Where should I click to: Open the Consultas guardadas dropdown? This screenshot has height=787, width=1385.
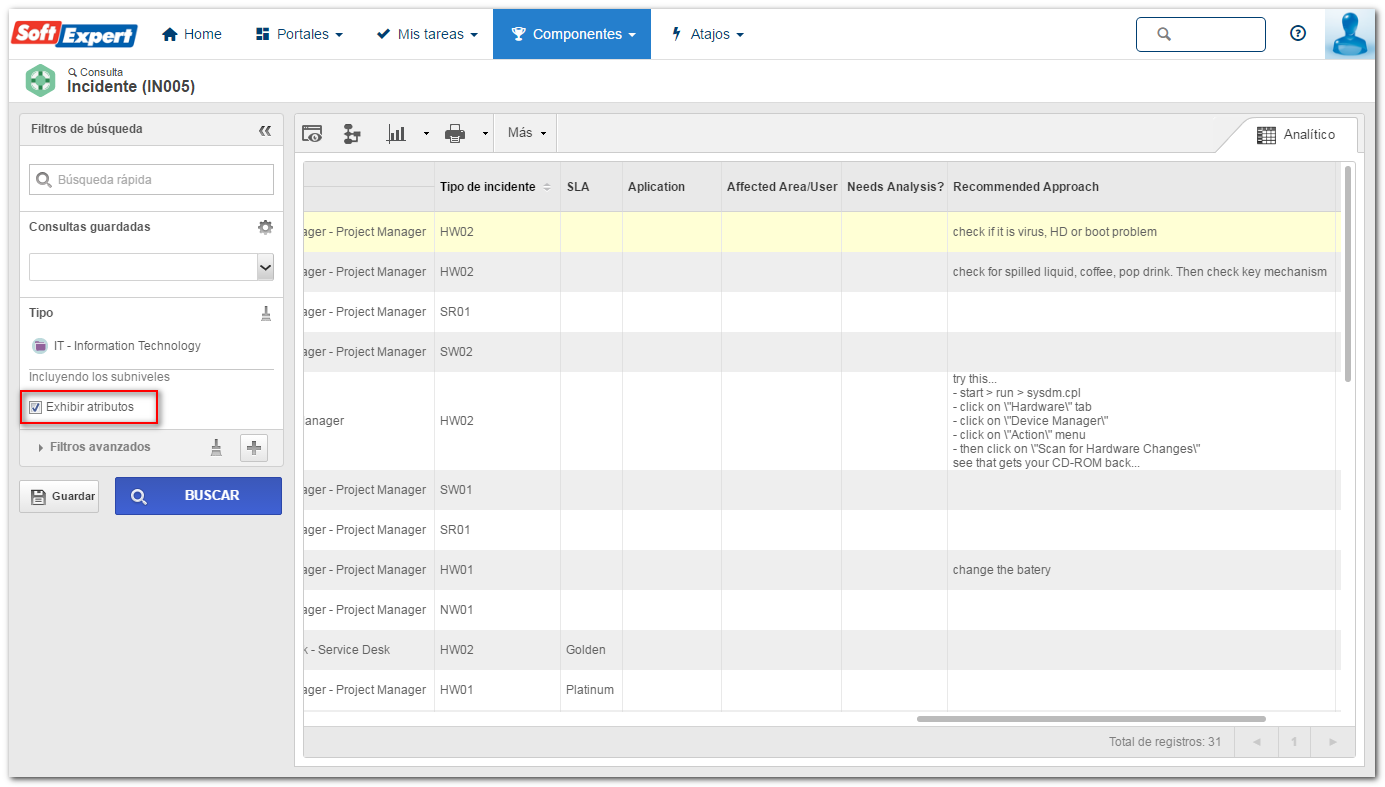(151, 267)
